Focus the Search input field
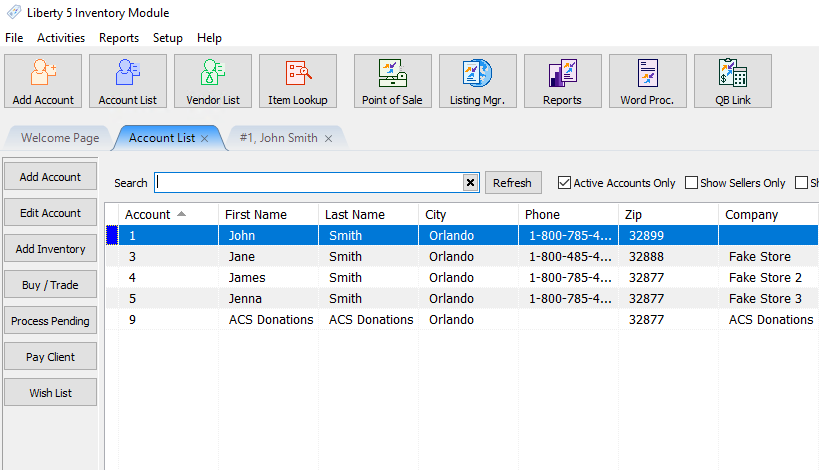This screenshot has height=470, width=819. coord(310,182)
